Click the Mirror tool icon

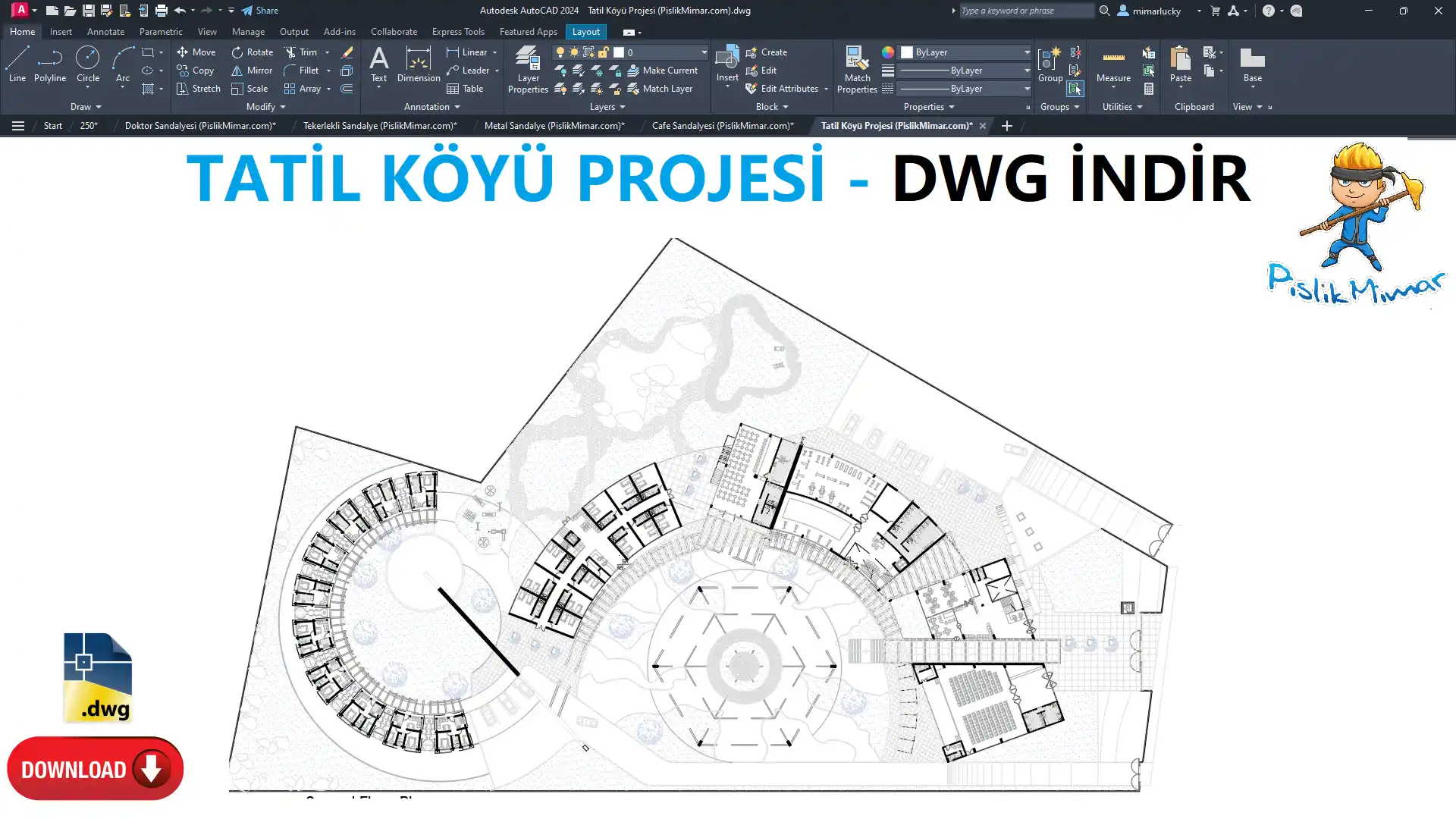237,71
